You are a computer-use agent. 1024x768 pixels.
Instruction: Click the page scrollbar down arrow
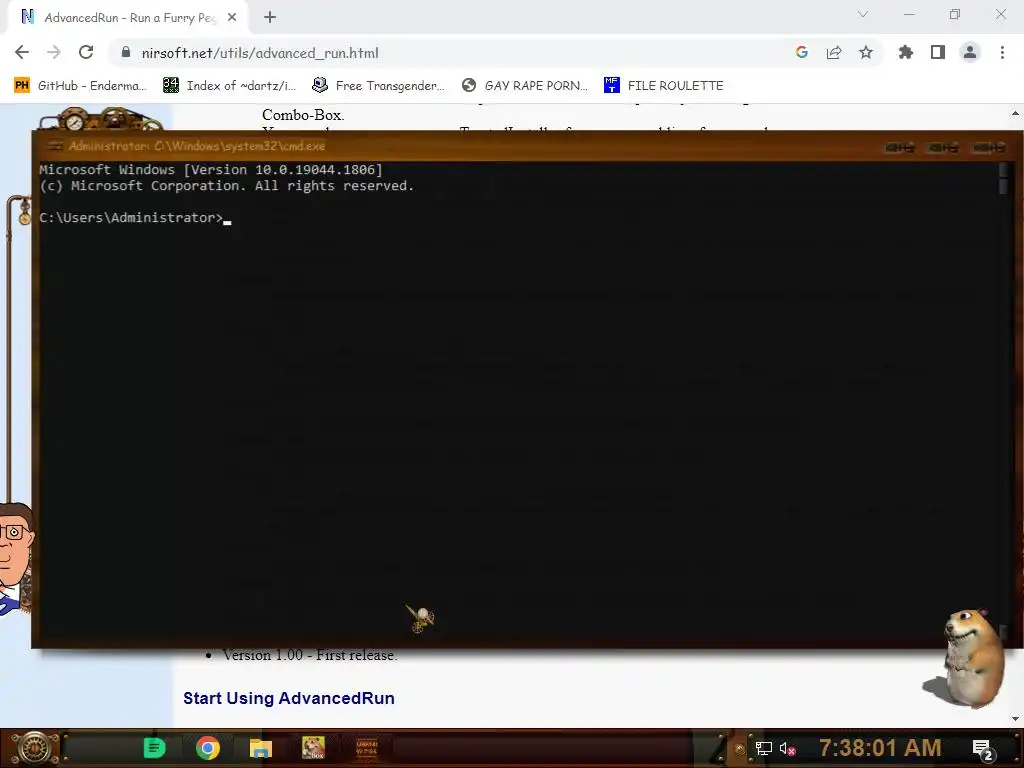coord(1016,719)
